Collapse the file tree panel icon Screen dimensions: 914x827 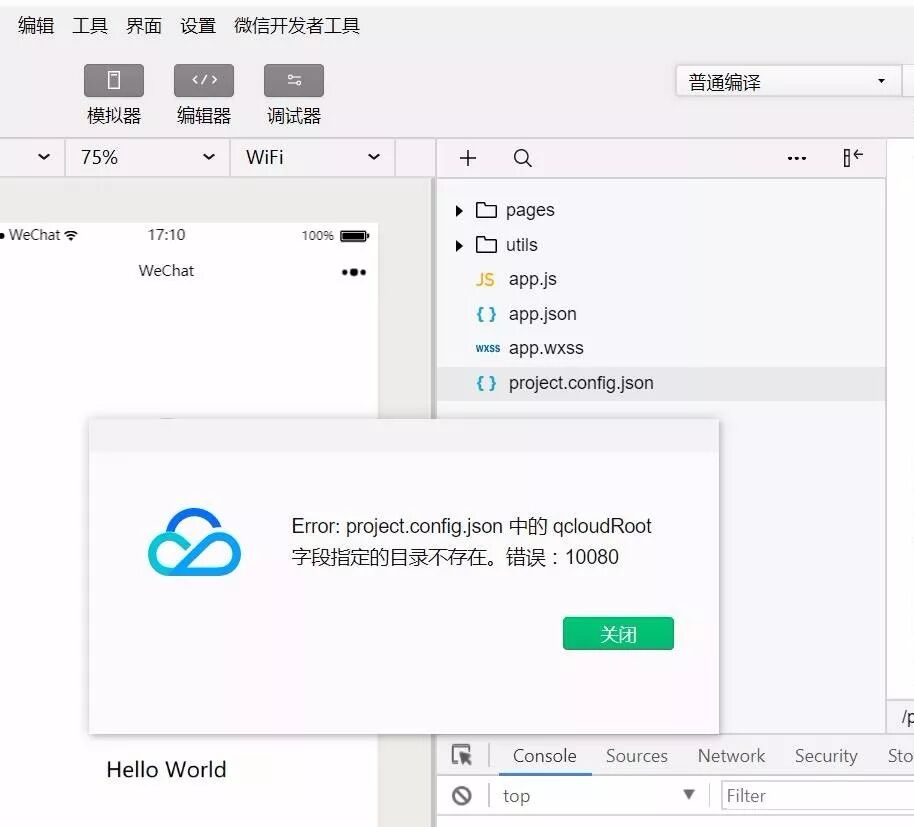pos(853,157)
